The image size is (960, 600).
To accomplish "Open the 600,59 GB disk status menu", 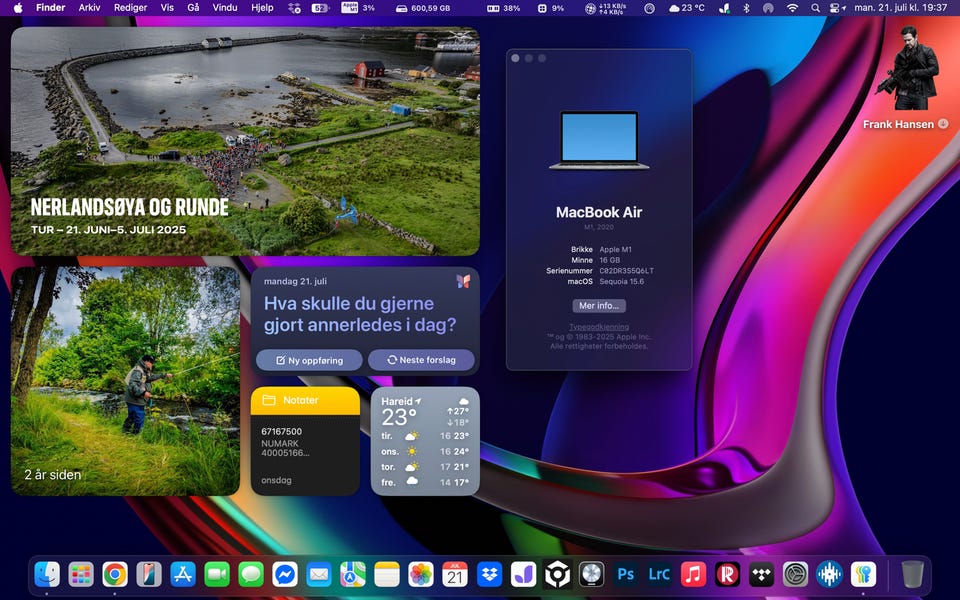I will coord(423,8).
